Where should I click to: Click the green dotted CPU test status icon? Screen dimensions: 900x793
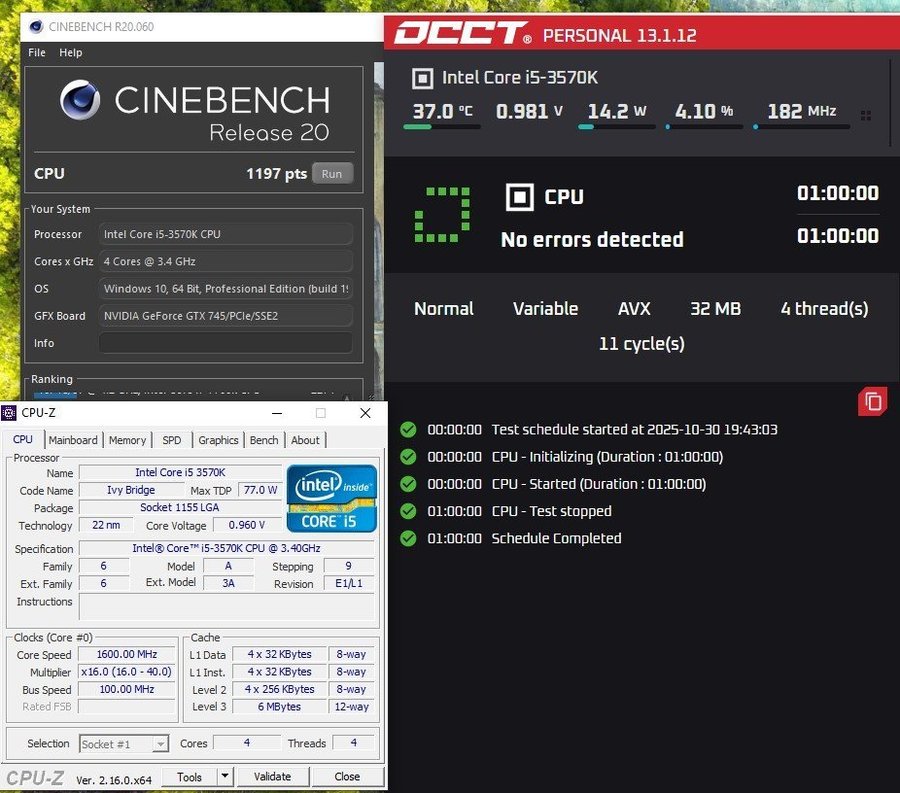coord(441,214)
